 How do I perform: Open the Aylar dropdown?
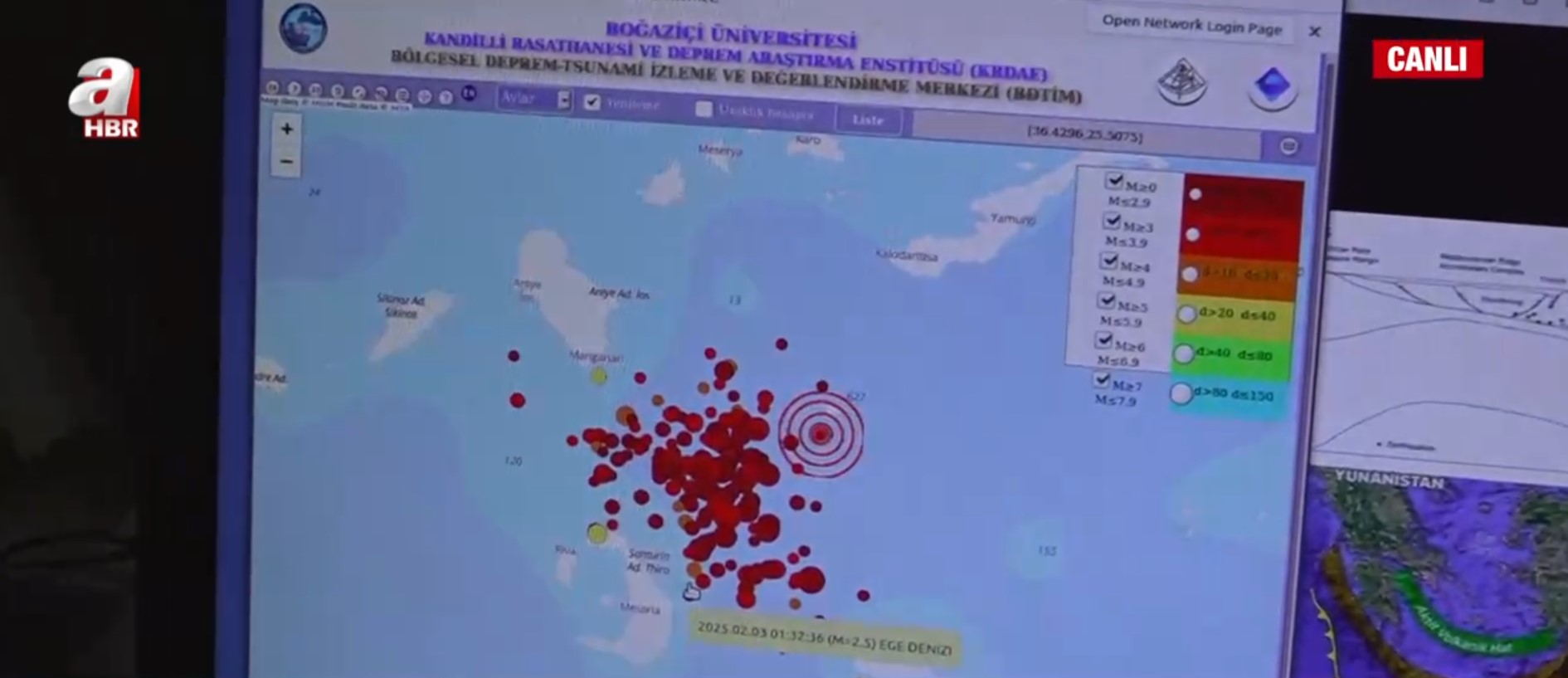[535, 99]
